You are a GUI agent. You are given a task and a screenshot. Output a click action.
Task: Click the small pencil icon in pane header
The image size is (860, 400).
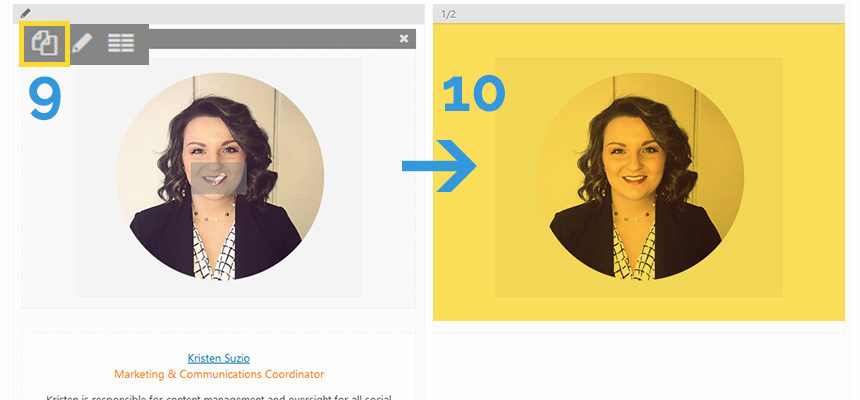(25, 13)
